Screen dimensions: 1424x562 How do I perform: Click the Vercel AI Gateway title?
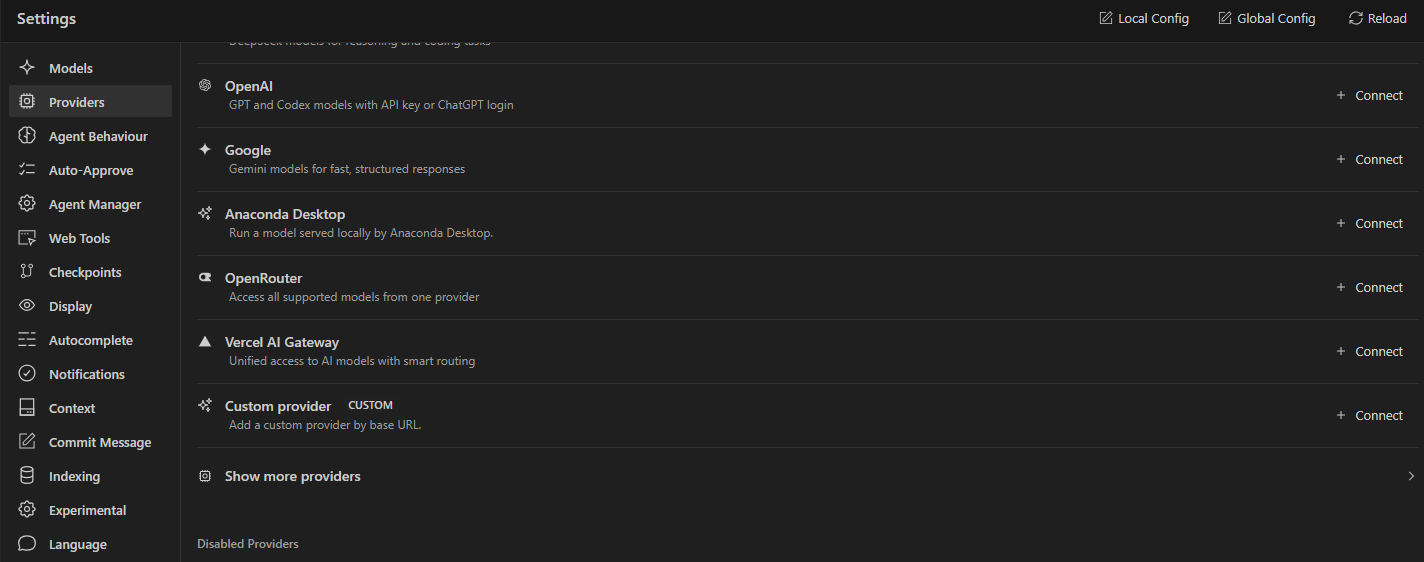tap(282, 342)
